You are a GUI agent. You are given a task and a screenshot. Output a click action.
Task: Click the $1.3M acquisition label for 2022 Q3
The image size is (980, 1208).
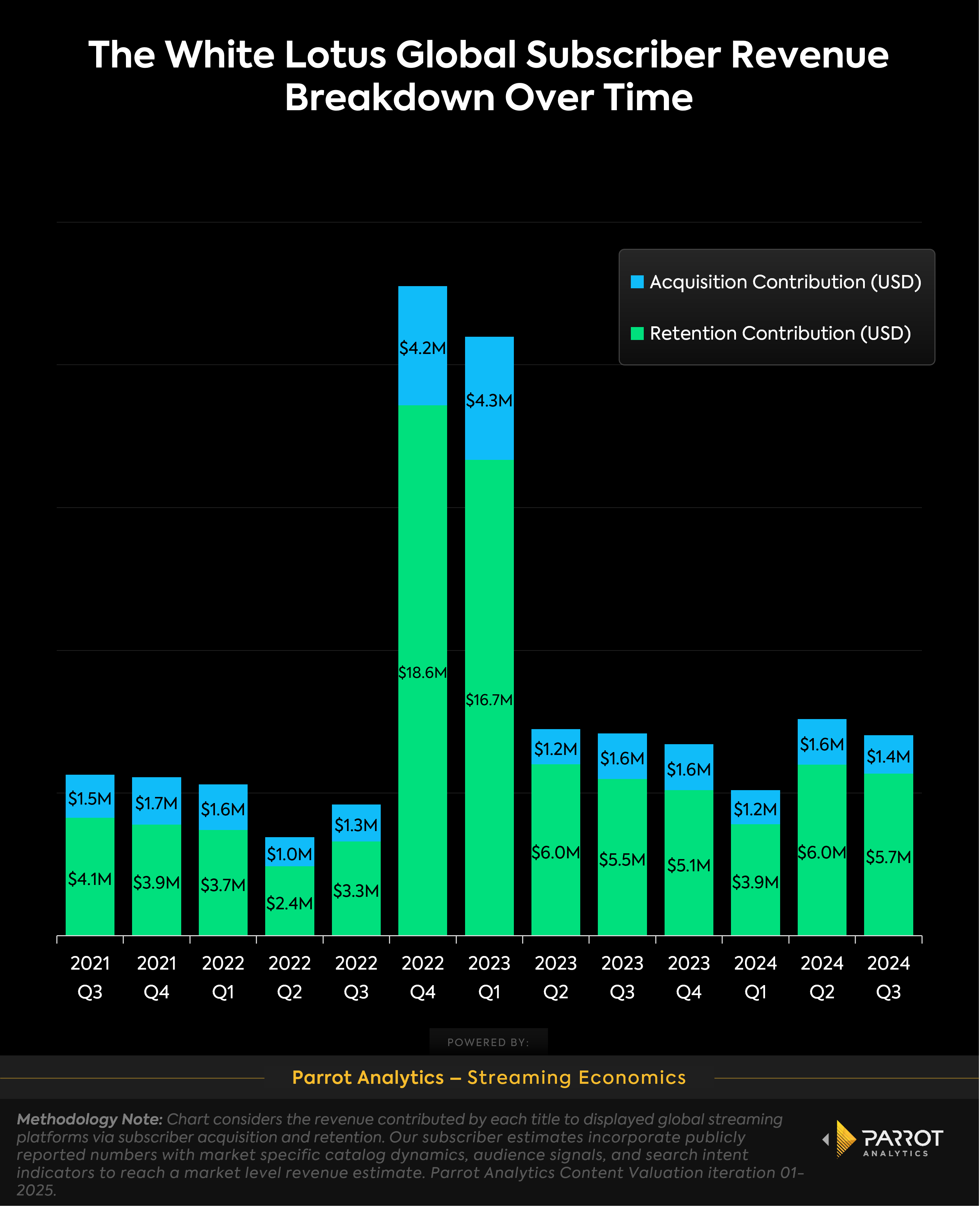click(x=356, y=825)
